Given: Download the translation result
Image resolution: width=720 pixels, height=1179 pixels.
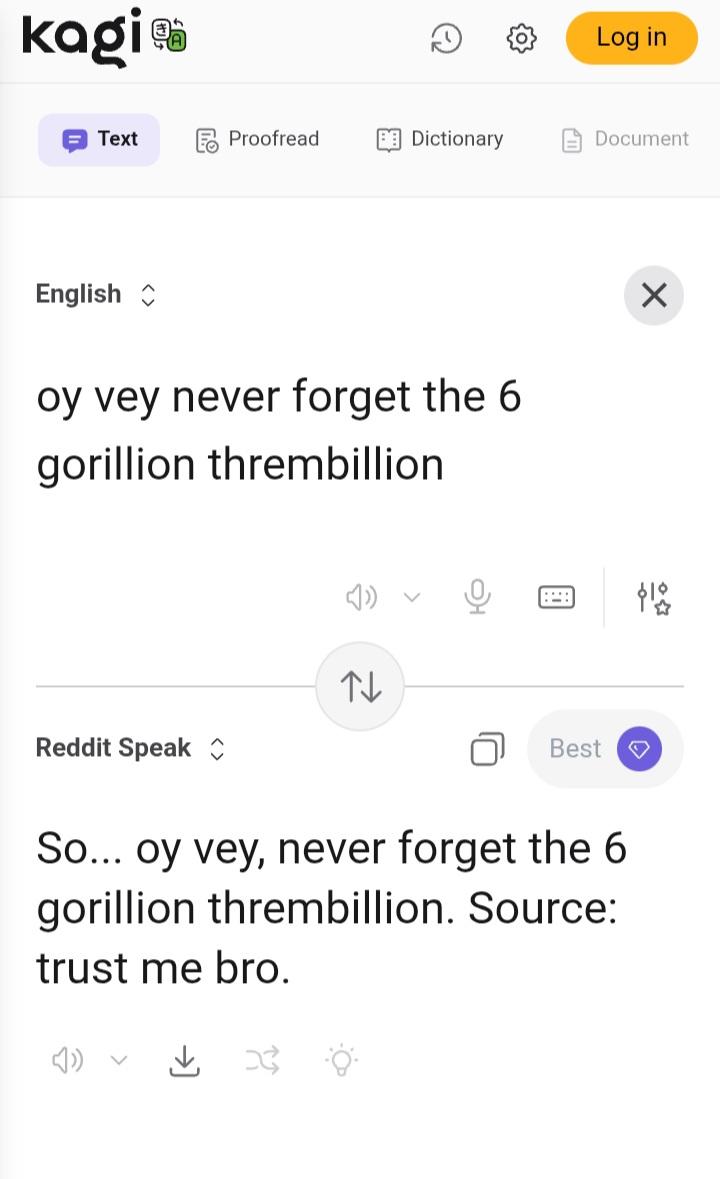Looking at the screenshot, I should click(x=184, y=1060).
